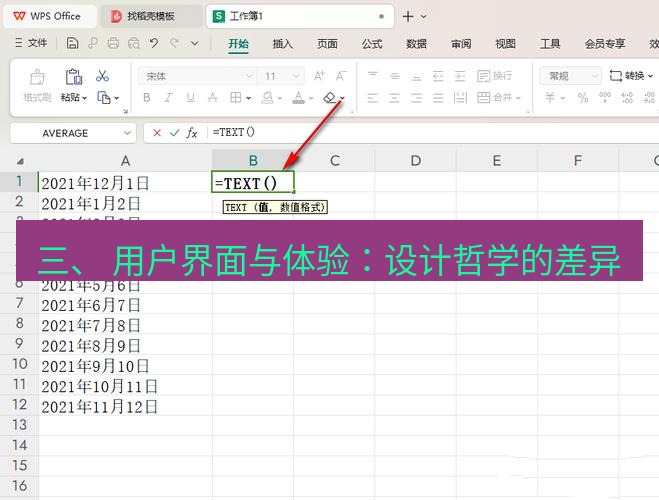The height and width of the screenshot is (500, 659).
Task: Expand the Paste (粘贴) options arrow
Action: [x=84, y=98]
